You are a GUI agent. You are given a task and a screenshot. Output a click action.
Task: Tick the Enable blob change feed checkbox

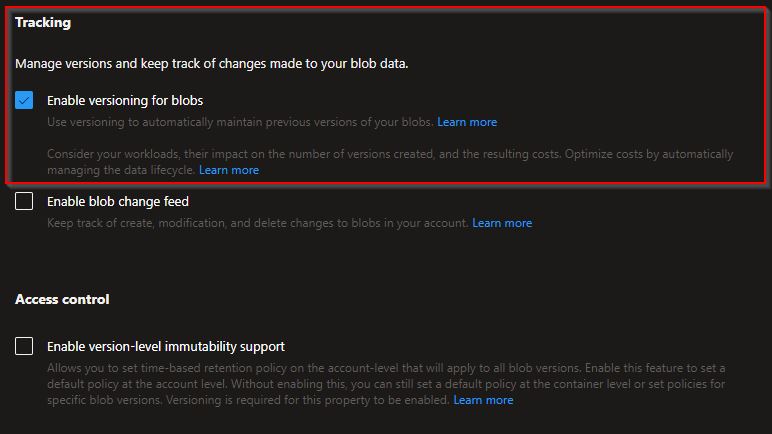point(24,201)
